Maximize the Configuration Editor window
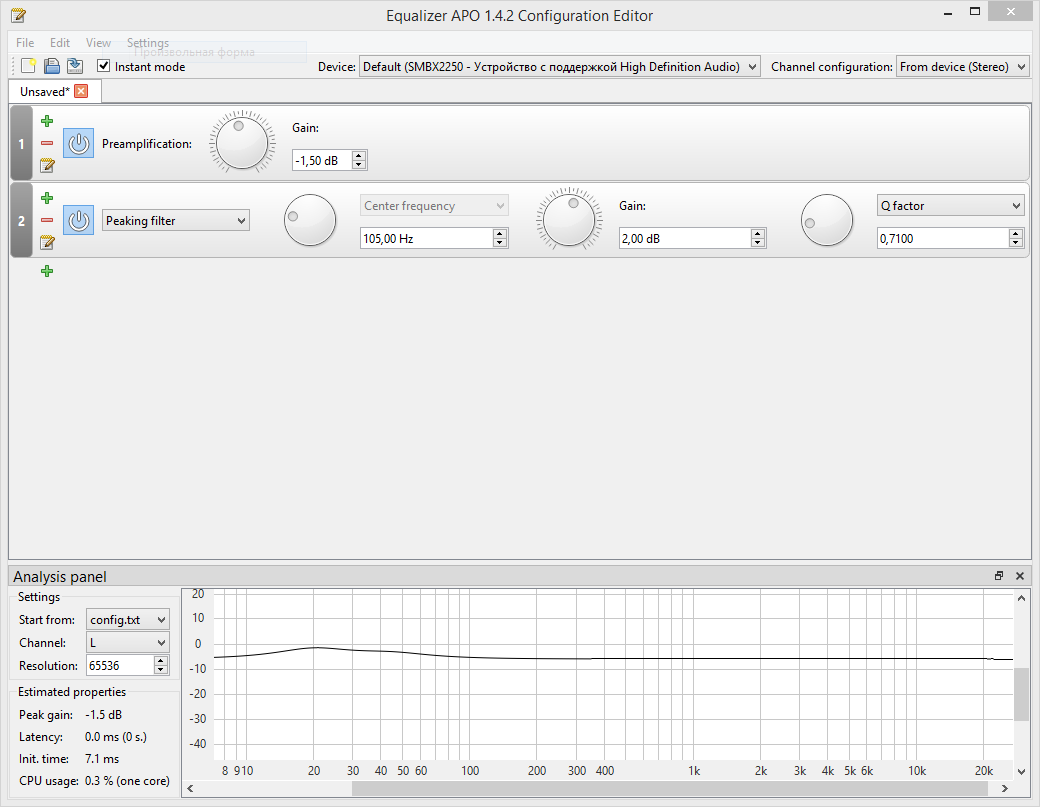1040x807 pixels. pos(975,12)
